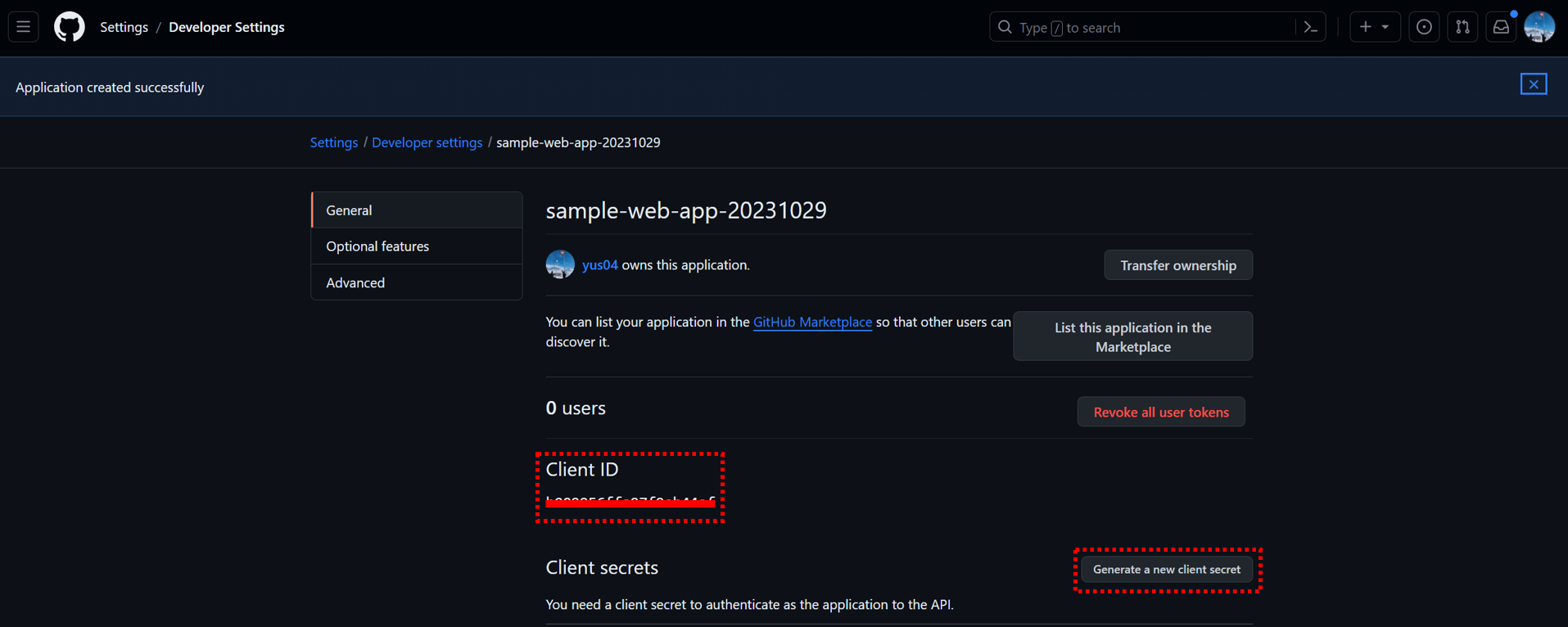Click the Client secrets heading text
The image size is (1568, 627).
point(602,567)
